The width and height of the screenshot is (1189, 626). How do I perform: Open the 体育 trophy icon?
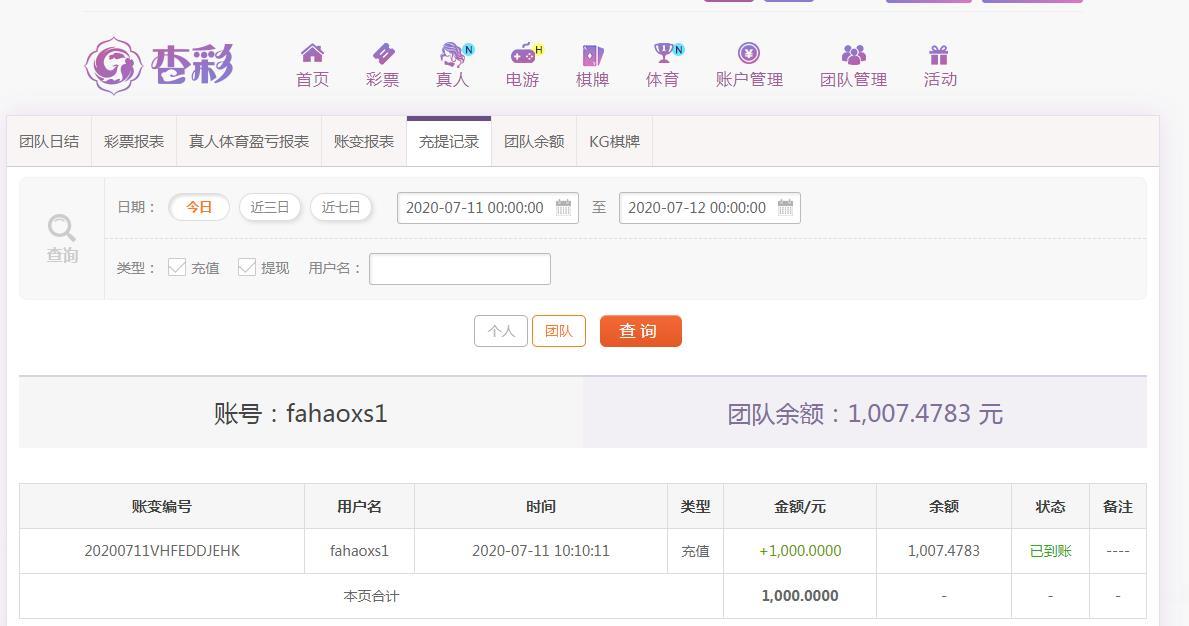(664, 53)
